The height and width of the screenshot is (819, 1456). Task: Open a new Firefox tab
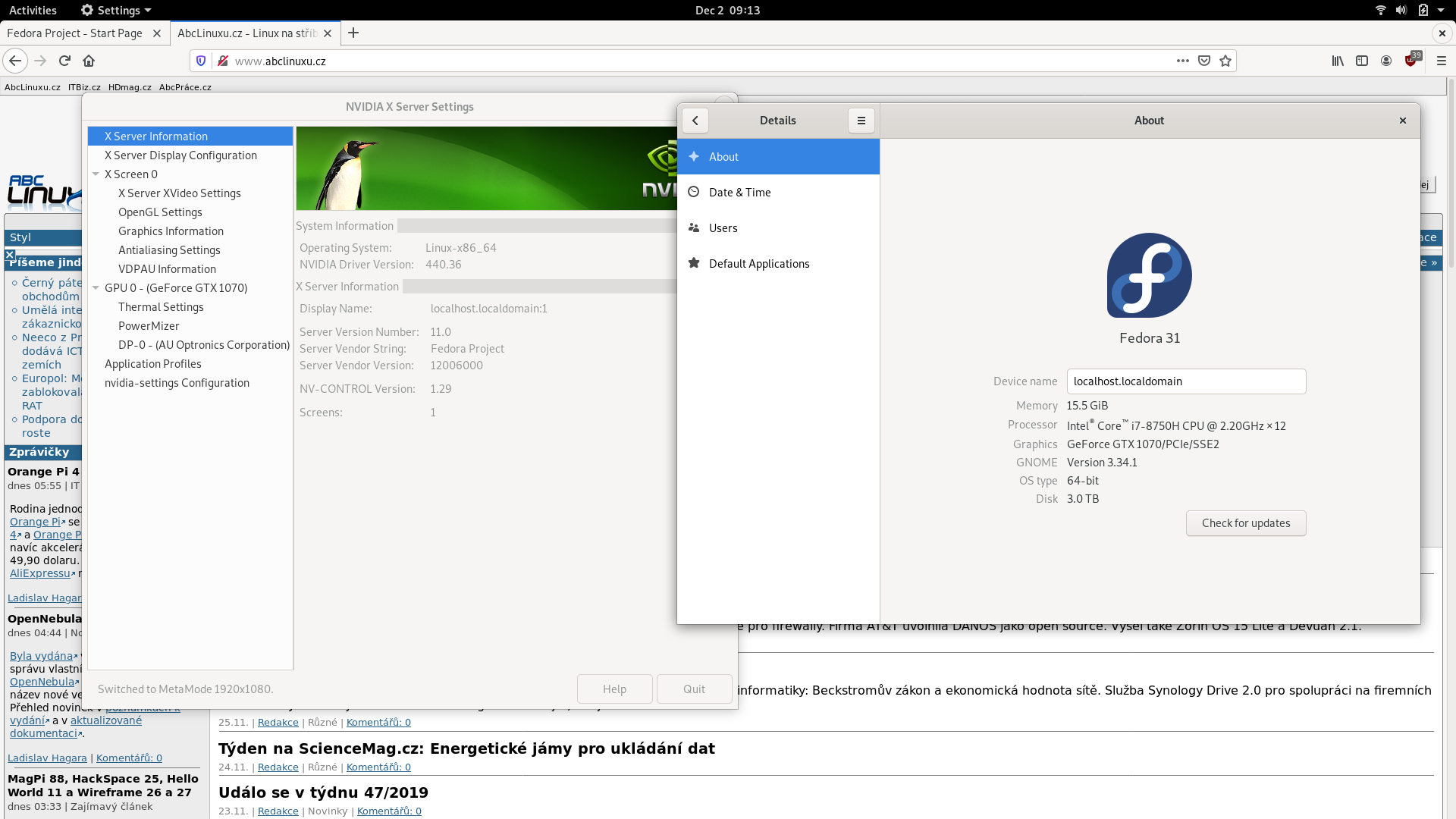[353, 33]
